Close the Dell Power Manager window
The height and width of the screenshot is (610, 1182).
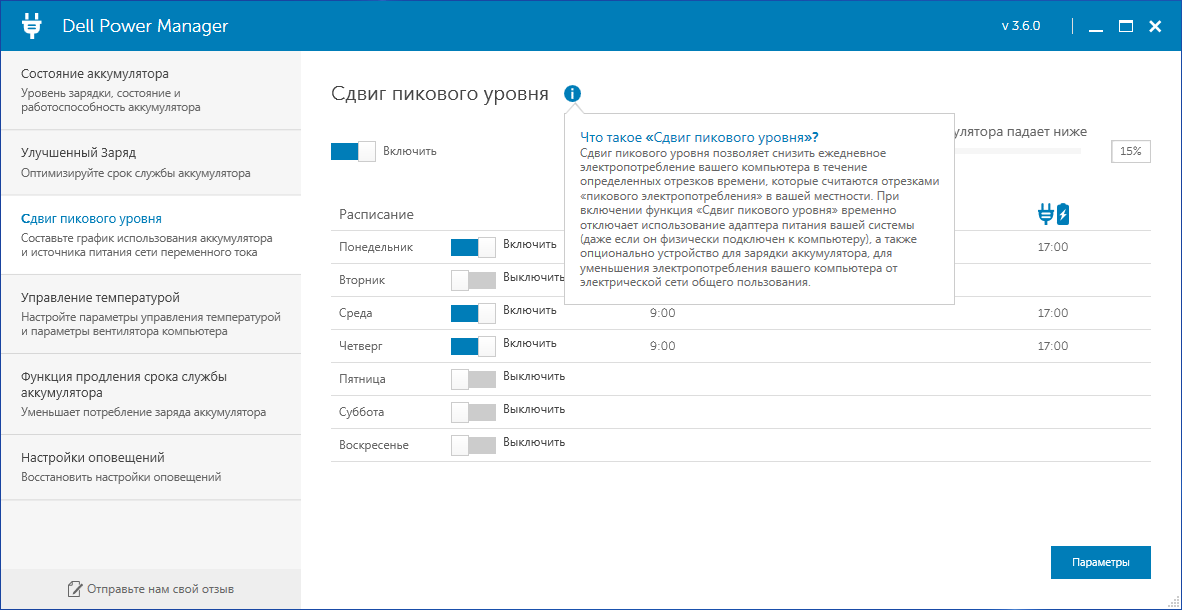tap(1155, 26)
